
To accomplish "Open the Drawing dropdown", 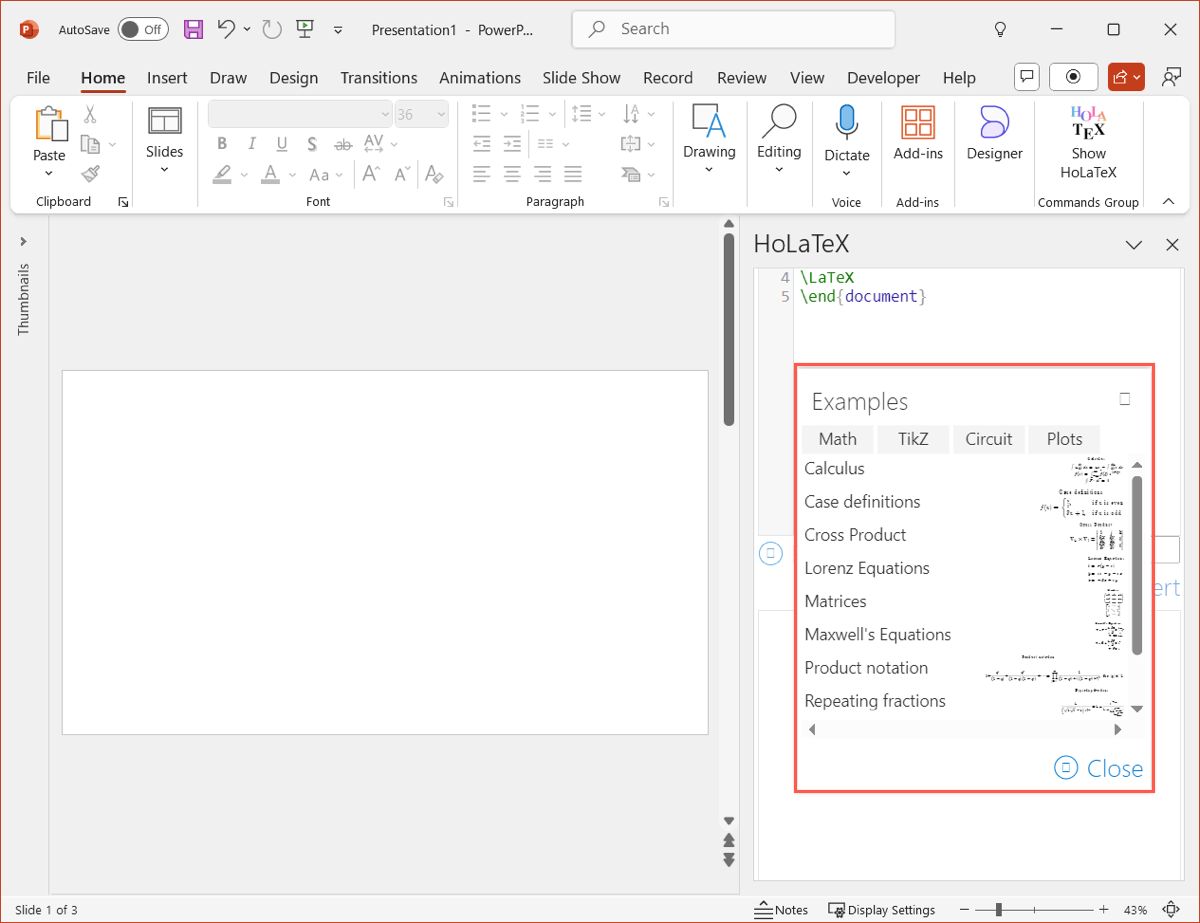I will [x=709, y=141].
